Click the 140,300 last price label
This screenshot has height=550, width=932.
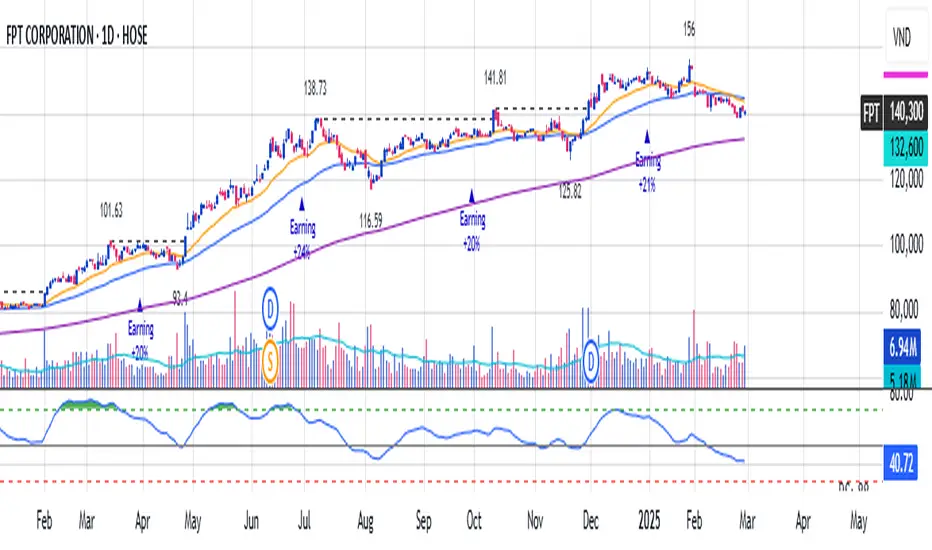[x=906, y=112]
